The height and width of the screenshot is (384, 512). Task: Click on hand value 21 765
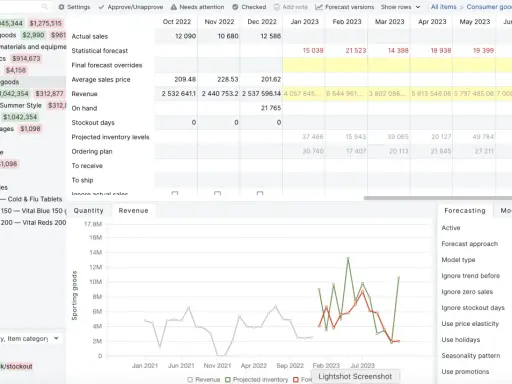click(x=271, y=108)
